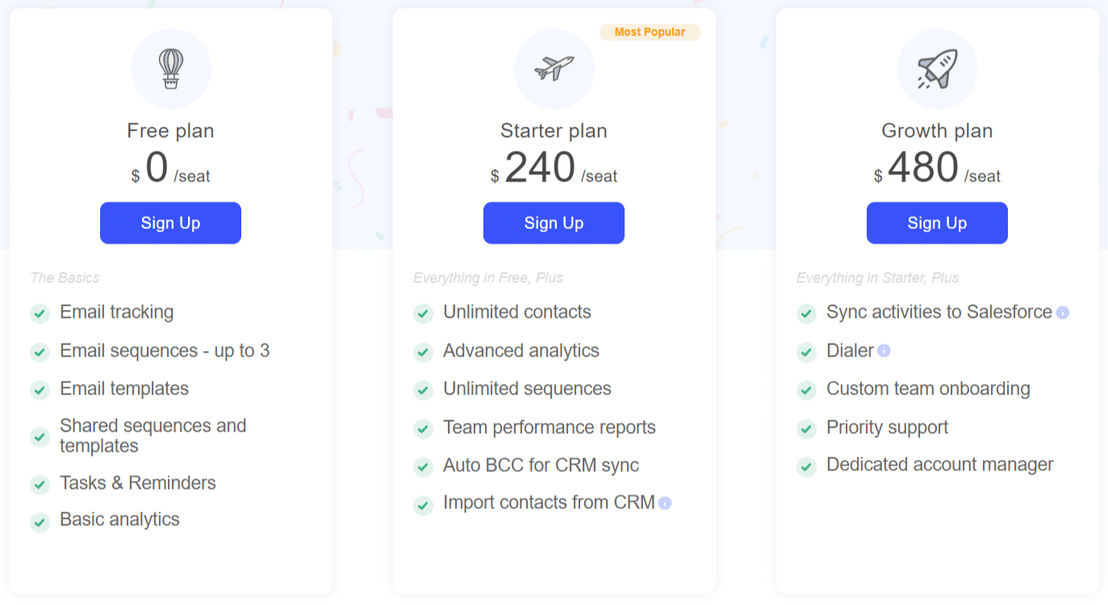Click the Growth plan title

pyautogui.click(x=937, y=131)
